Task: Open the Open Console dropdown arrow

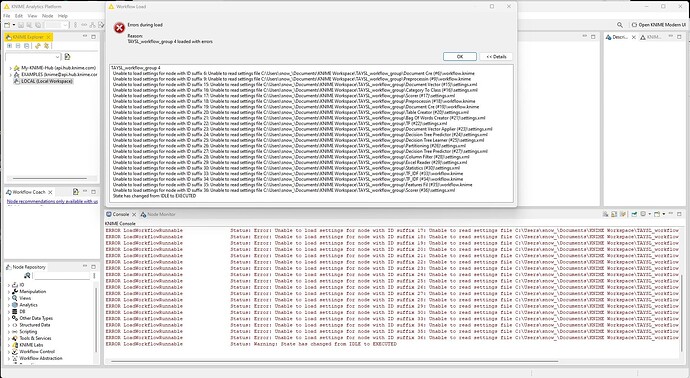Action: pos(663,214)
